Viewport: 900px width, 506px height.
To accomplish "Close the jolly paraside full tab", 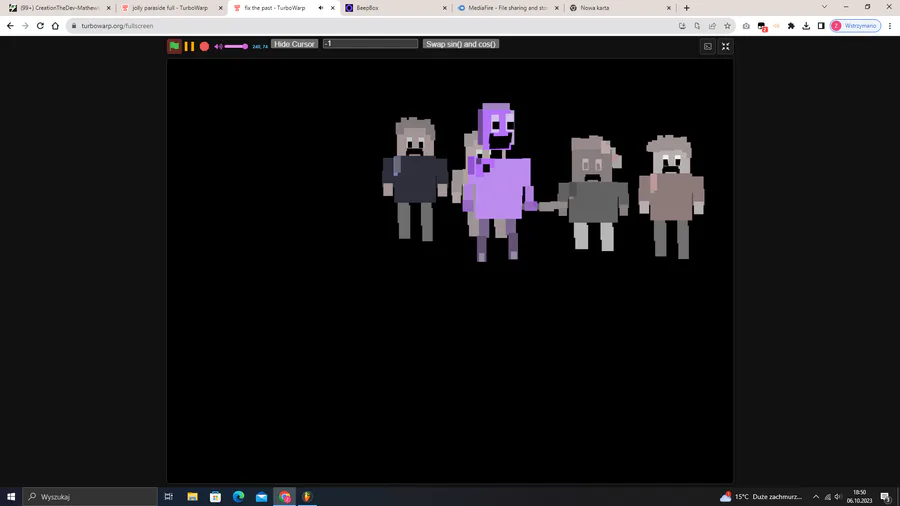I will point(220,8).
